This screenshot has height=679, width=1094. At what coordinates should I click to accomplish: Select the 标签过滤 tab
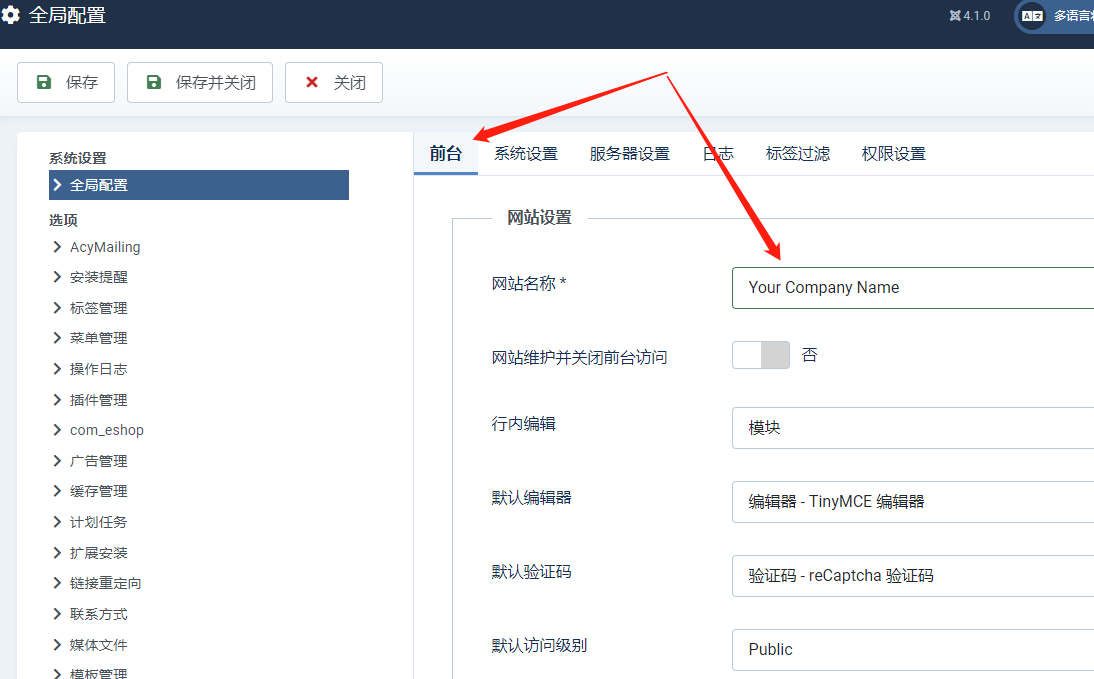(x=797, y=154)
